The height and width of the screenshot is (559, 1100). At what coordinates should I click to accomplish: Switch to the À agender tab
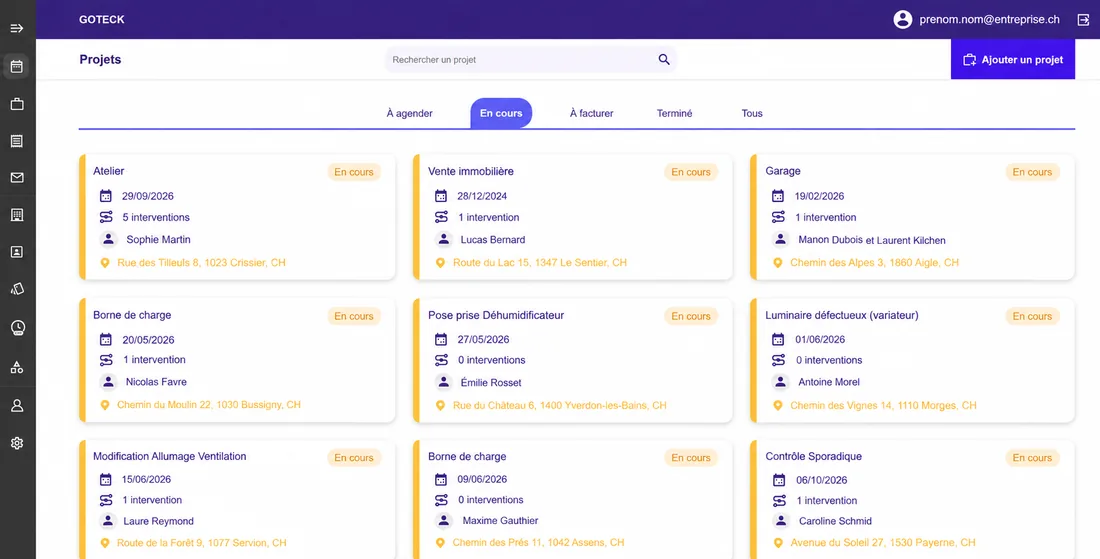point(410,114)
